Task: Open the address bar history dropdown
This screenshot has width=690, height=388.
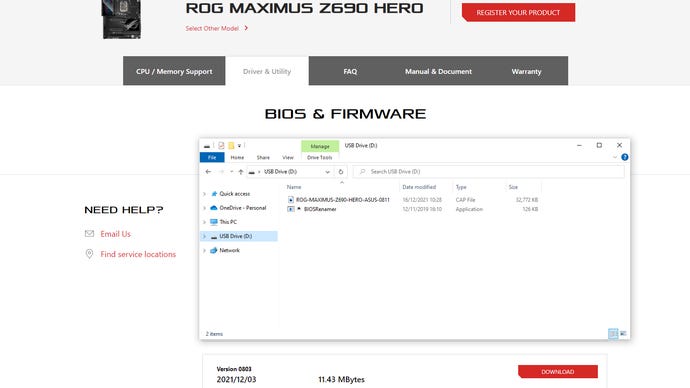Action: click(x=327, y=172)
